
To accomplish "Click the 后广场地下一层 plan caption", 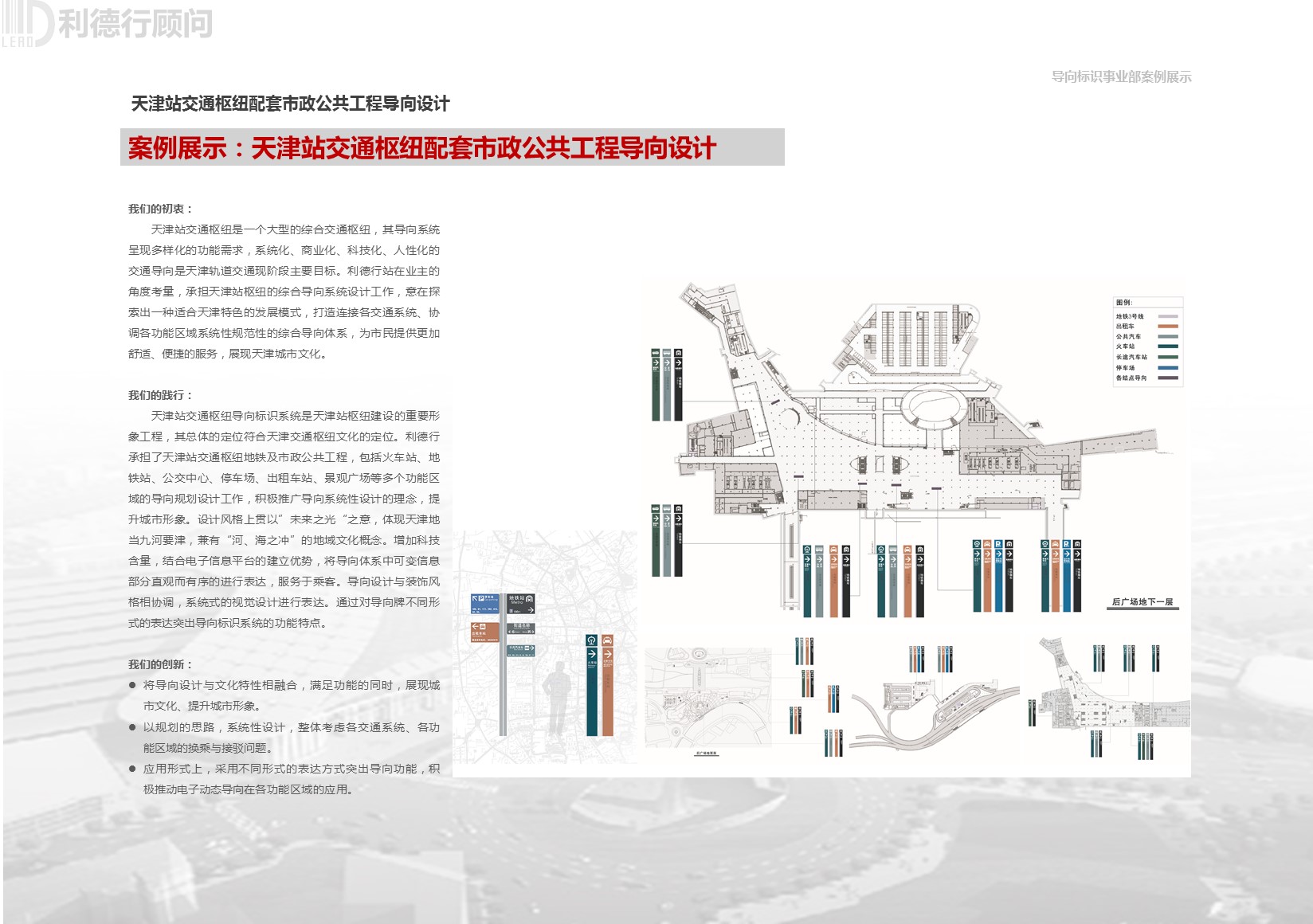I will pos(1143,602).
